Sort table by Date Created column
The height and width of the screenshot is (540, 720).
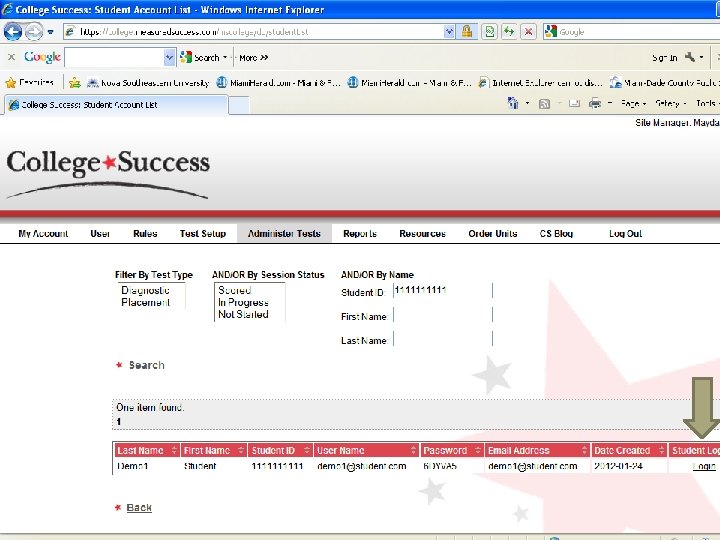(x=629, y=450)
